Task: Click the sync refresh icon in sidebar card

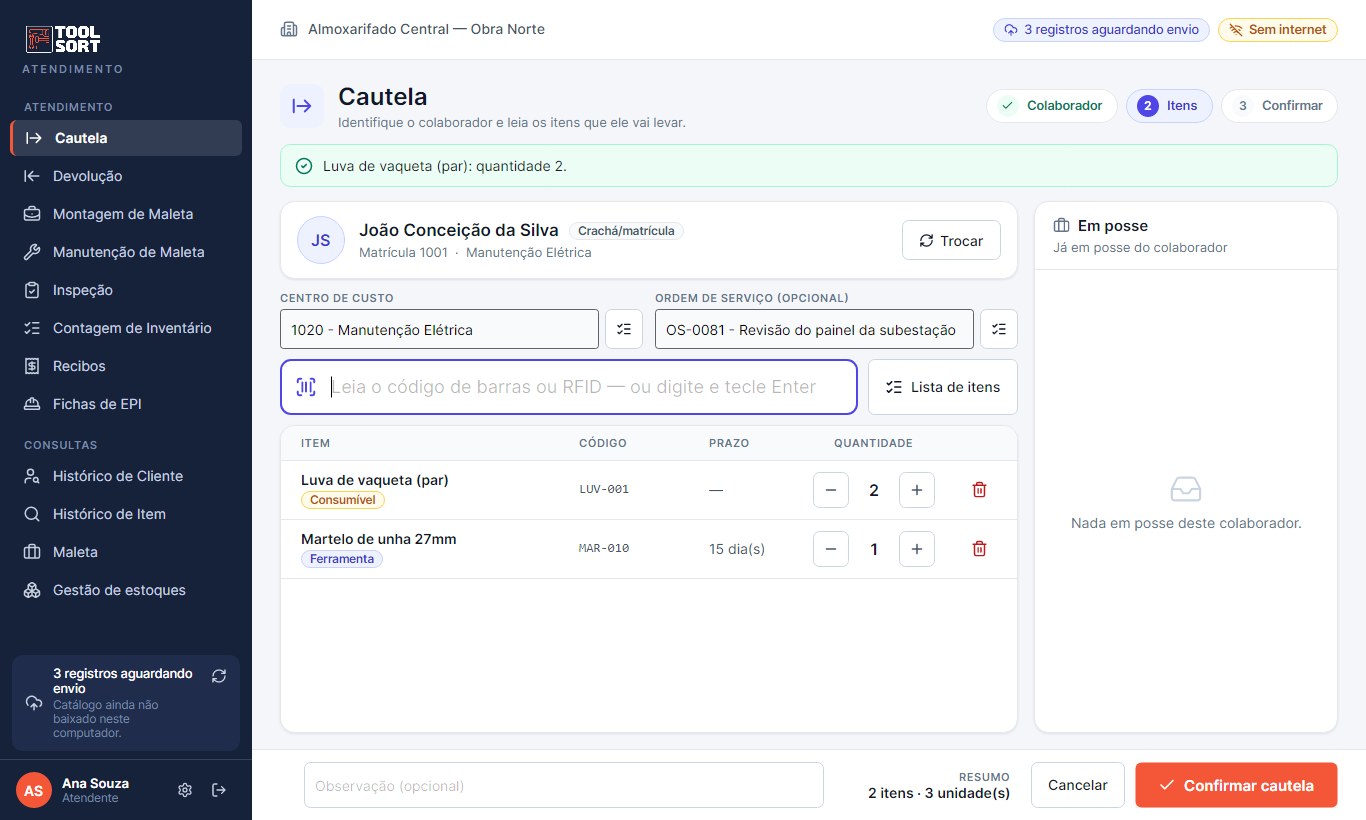Action: [219, 676]
